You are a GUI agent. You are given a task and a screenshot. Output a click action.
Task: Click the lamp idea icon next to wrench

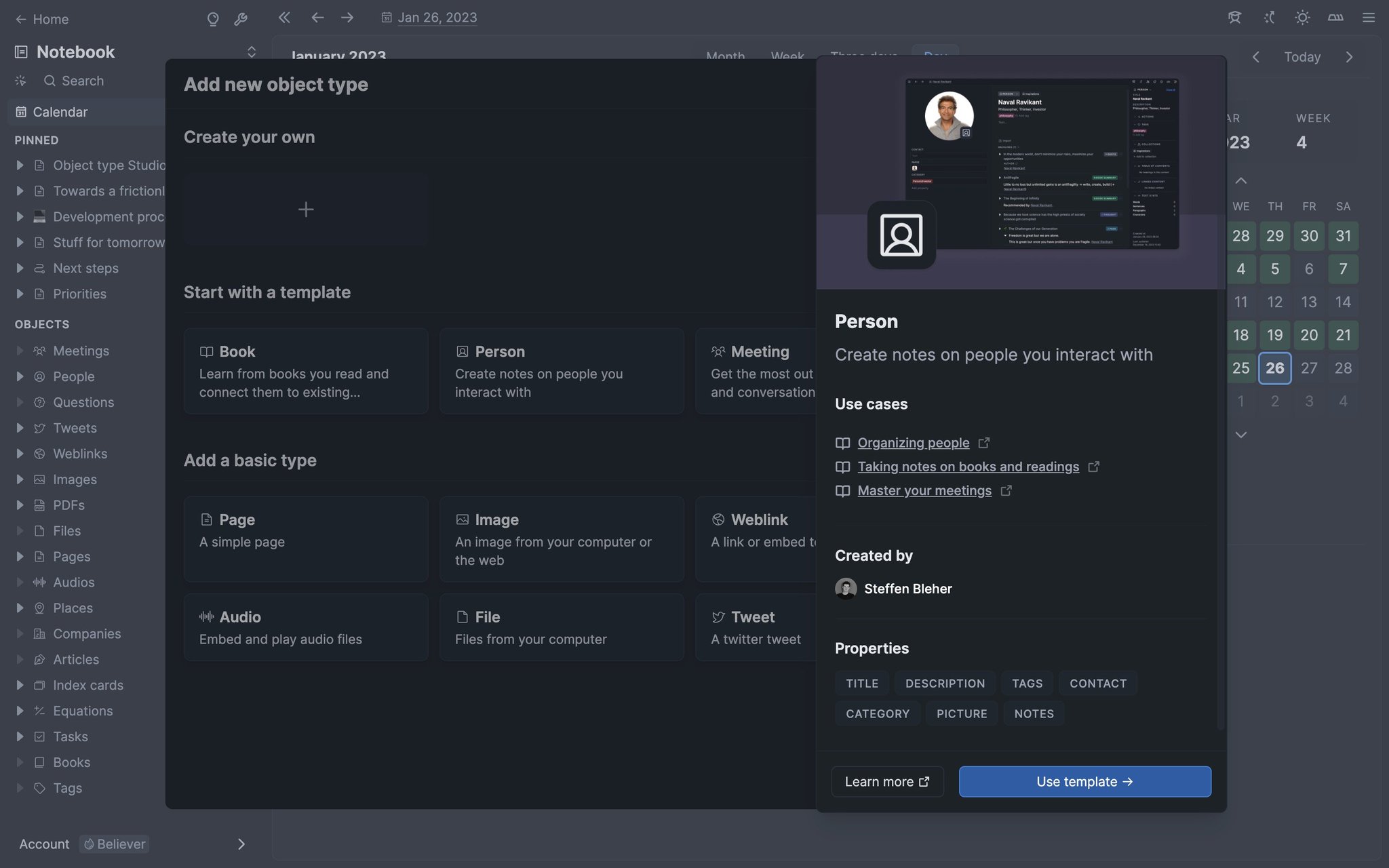[213, 18]
